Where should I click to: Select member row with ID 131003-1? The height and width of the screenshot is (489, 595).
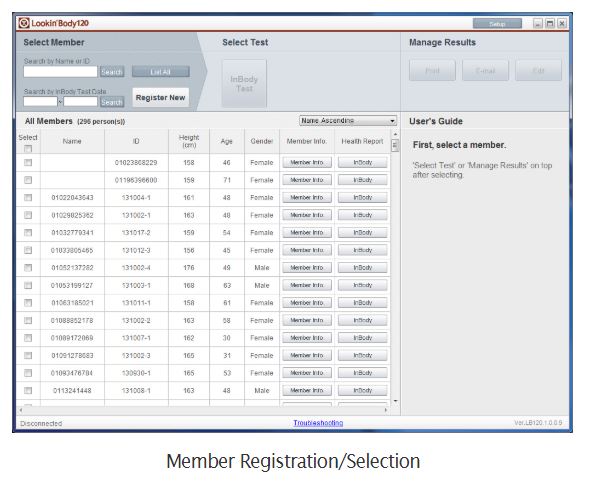click(x=28, y=285)
